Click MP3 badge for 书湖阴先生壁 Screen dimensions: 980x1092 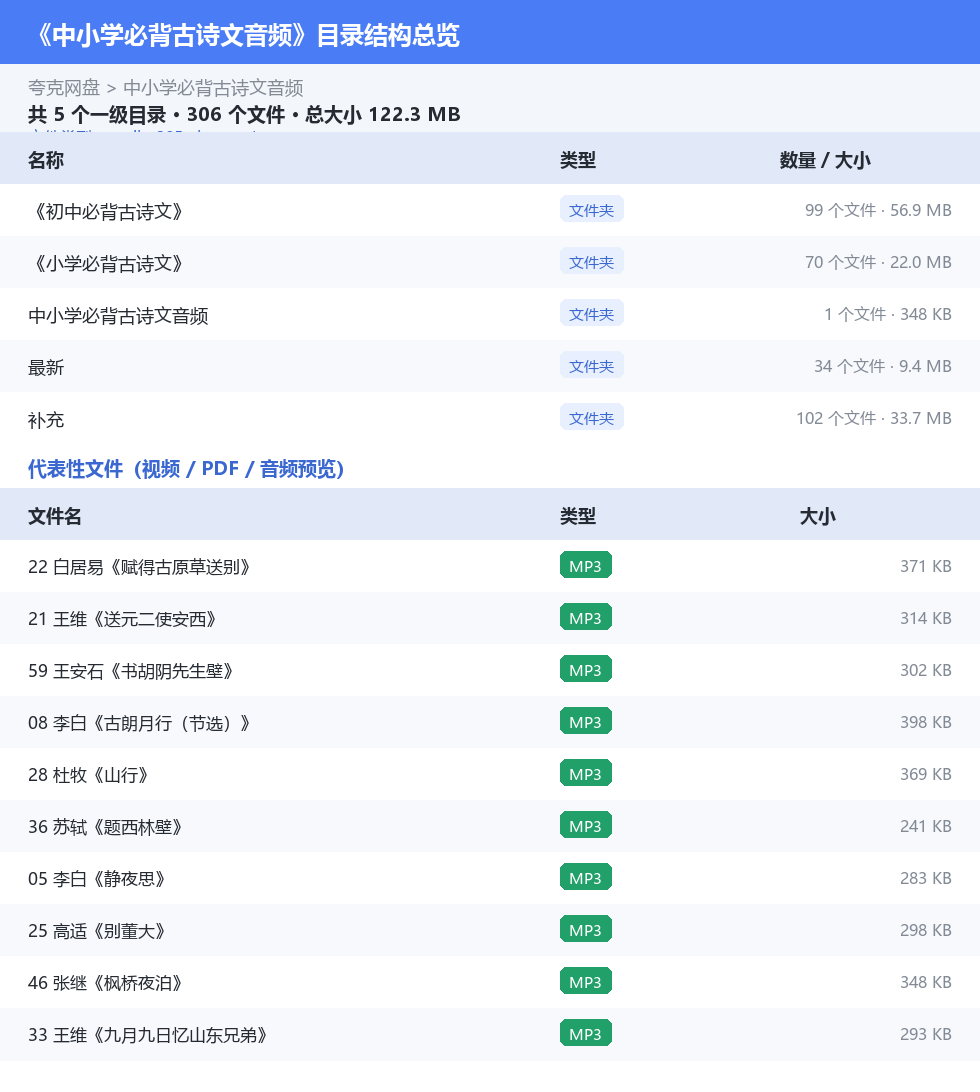[586, 670]
